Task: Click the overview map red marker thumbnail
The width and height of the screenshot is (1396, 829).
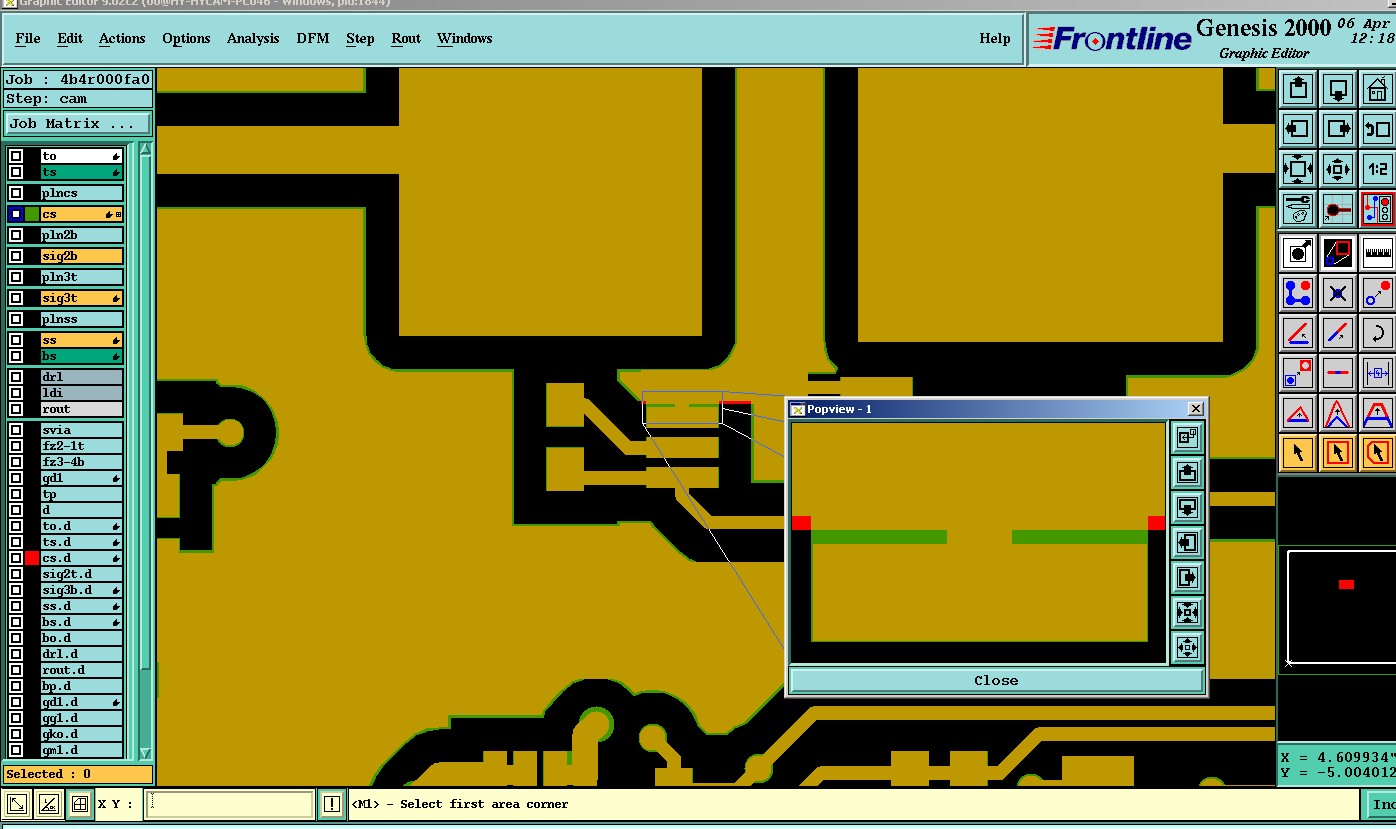Action: point(1346,584)
